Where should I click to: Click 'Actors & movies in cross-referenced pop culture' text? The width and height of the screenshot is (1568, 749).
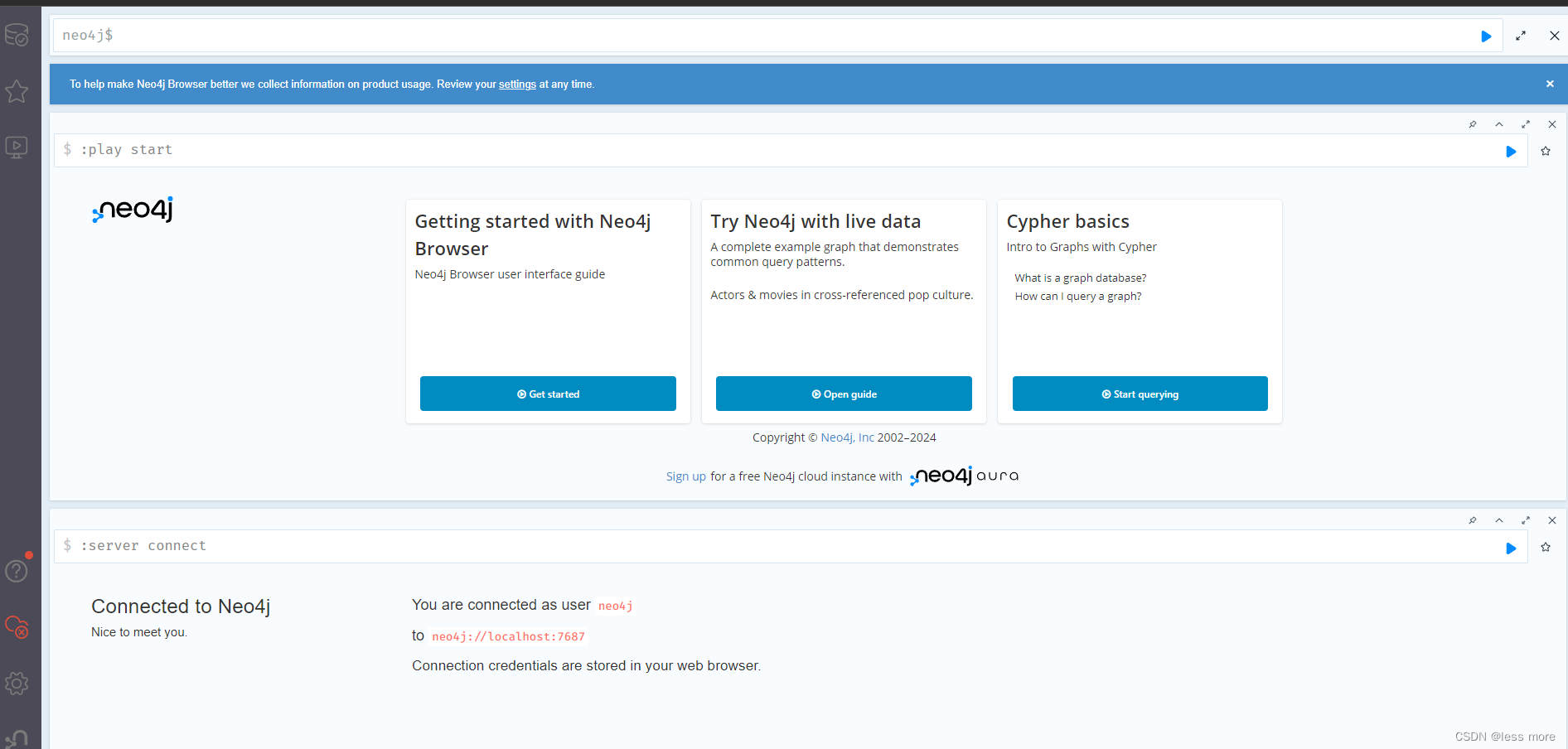point(842,295)
